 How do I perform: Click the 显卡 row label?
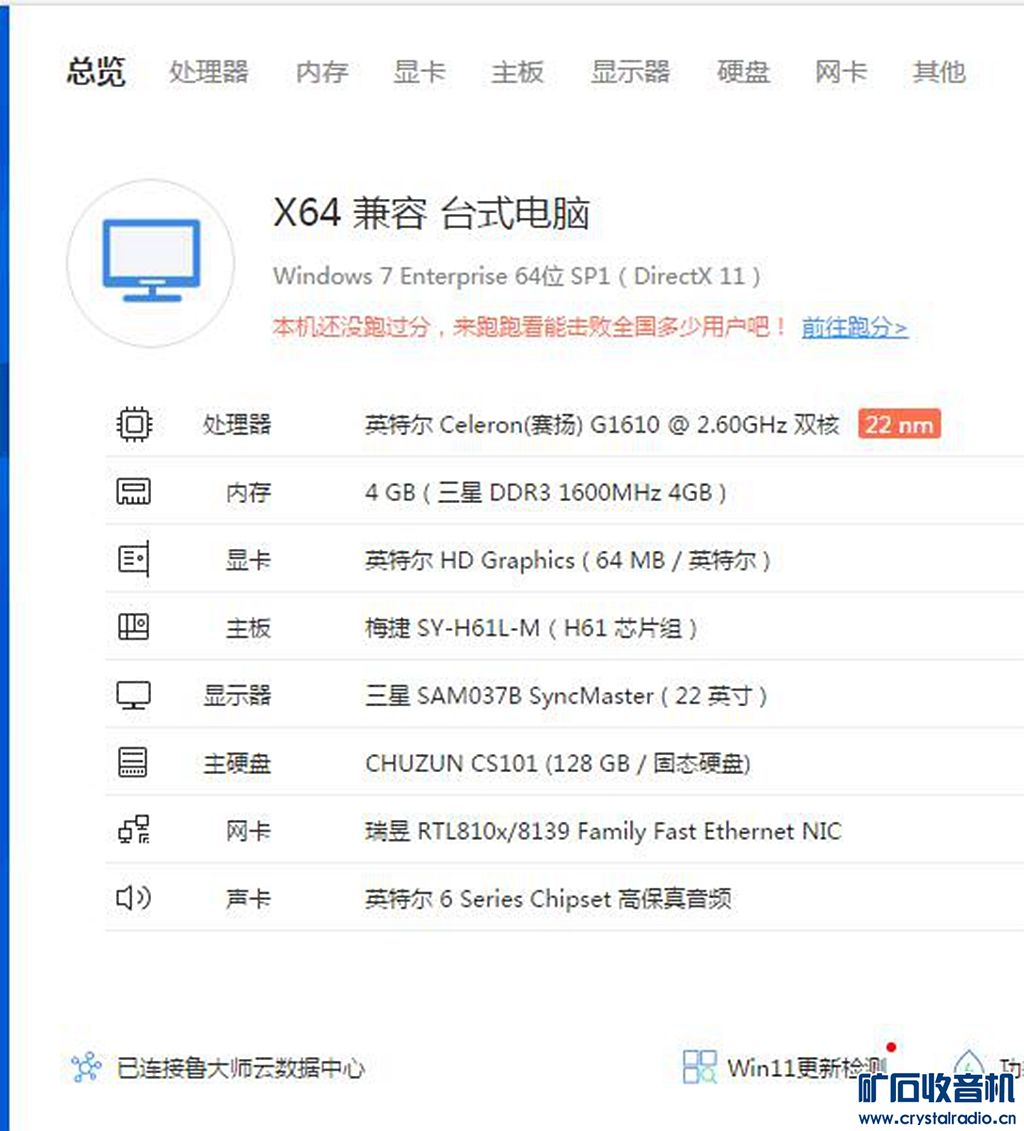pos(248,560)
